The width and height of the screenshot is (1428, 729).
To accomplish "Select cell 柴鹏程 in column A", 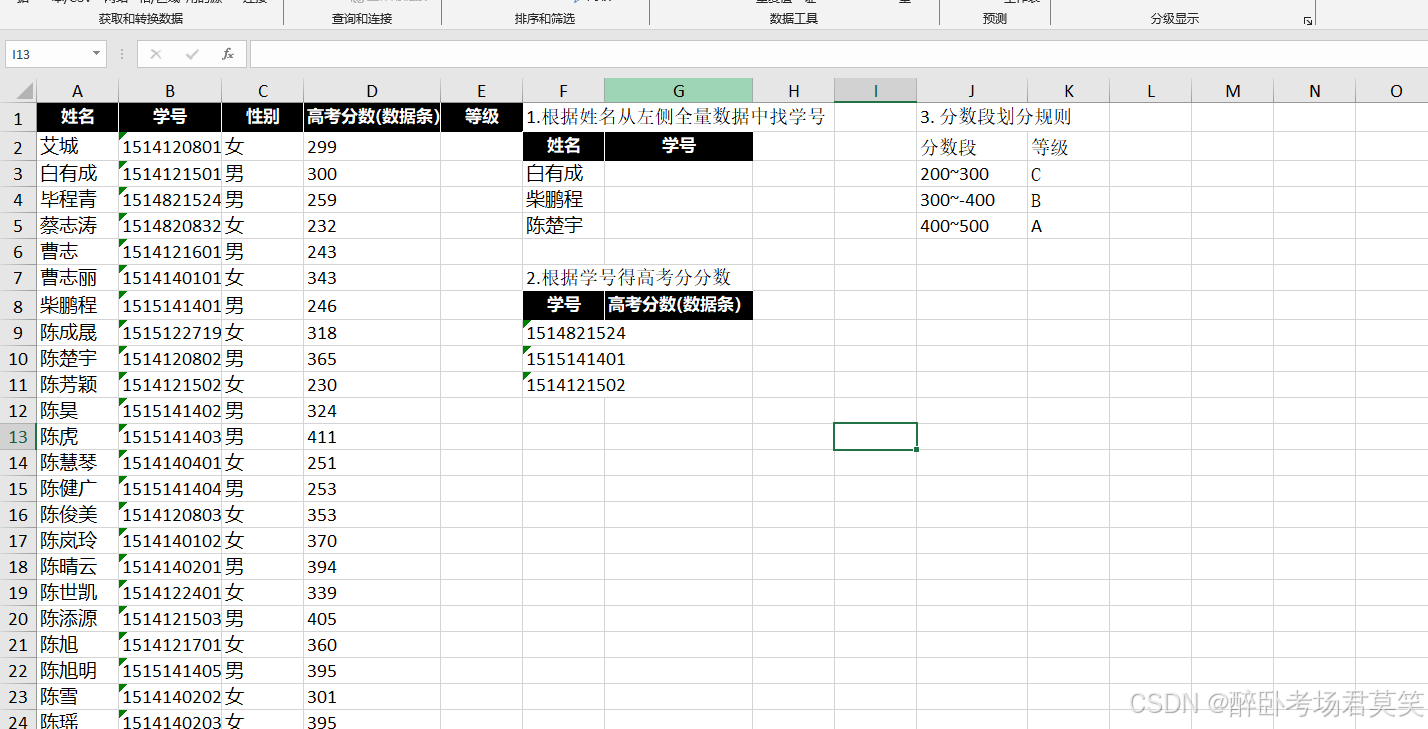I will [78, 306].
